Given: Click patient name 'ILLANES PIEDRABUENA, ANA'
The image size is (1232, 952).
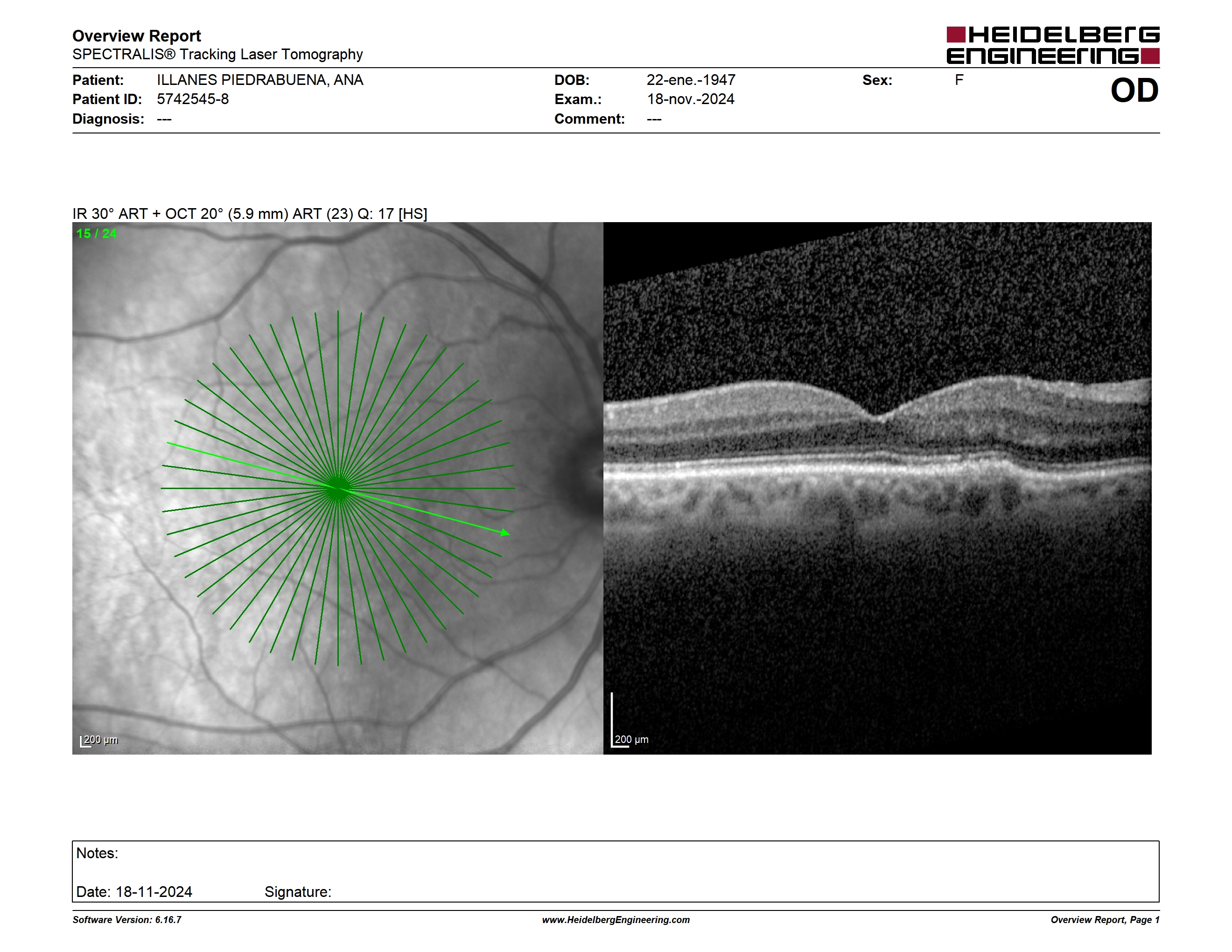Looking at the screenshot, I should [x=260, y=80].
